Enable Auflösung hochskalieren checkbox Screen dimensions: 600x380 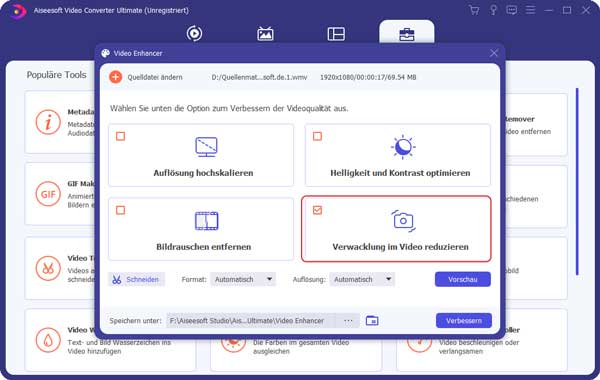pyautogui.click(x=121, y=136)
